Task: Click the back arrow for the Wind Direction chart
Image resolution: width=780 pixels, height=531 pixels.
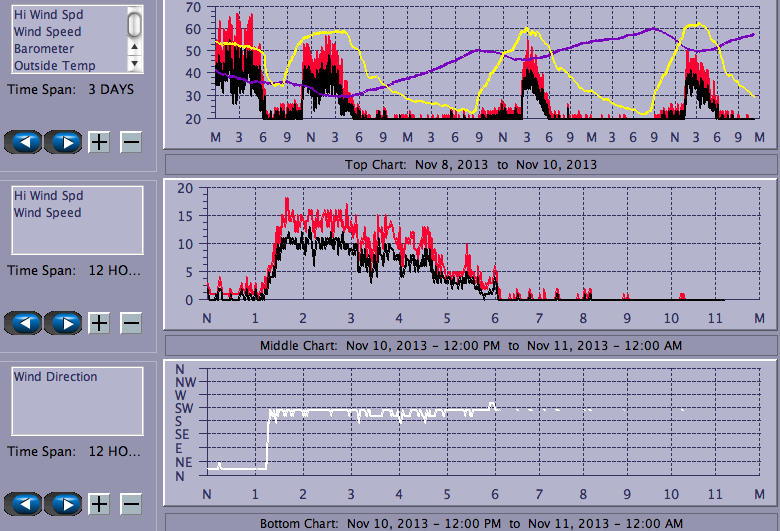Action: pos(25,503)
